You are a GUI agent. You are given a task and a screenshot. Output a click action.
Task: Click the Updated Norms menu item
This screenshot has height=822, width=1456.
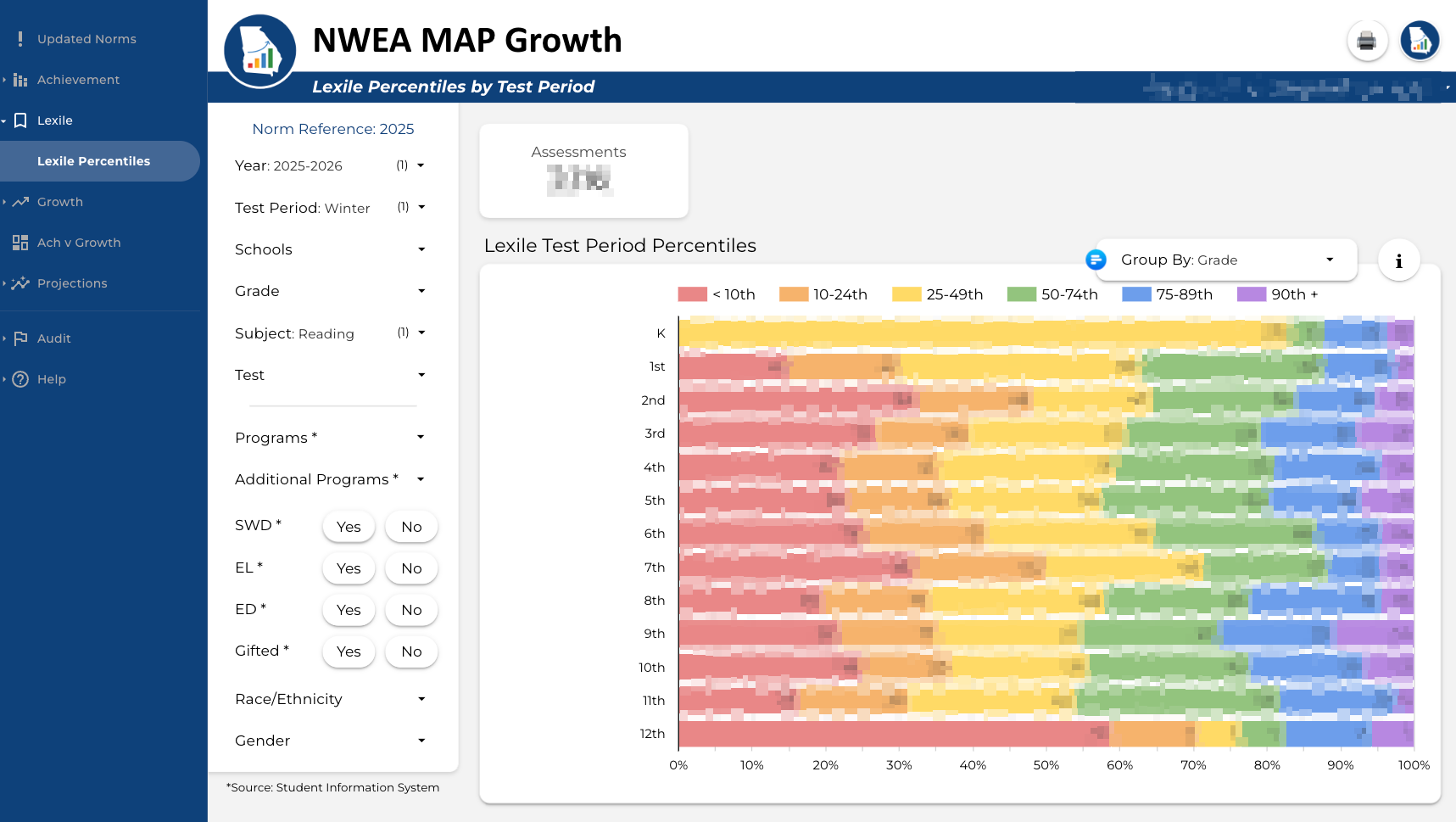click(86, 38)
